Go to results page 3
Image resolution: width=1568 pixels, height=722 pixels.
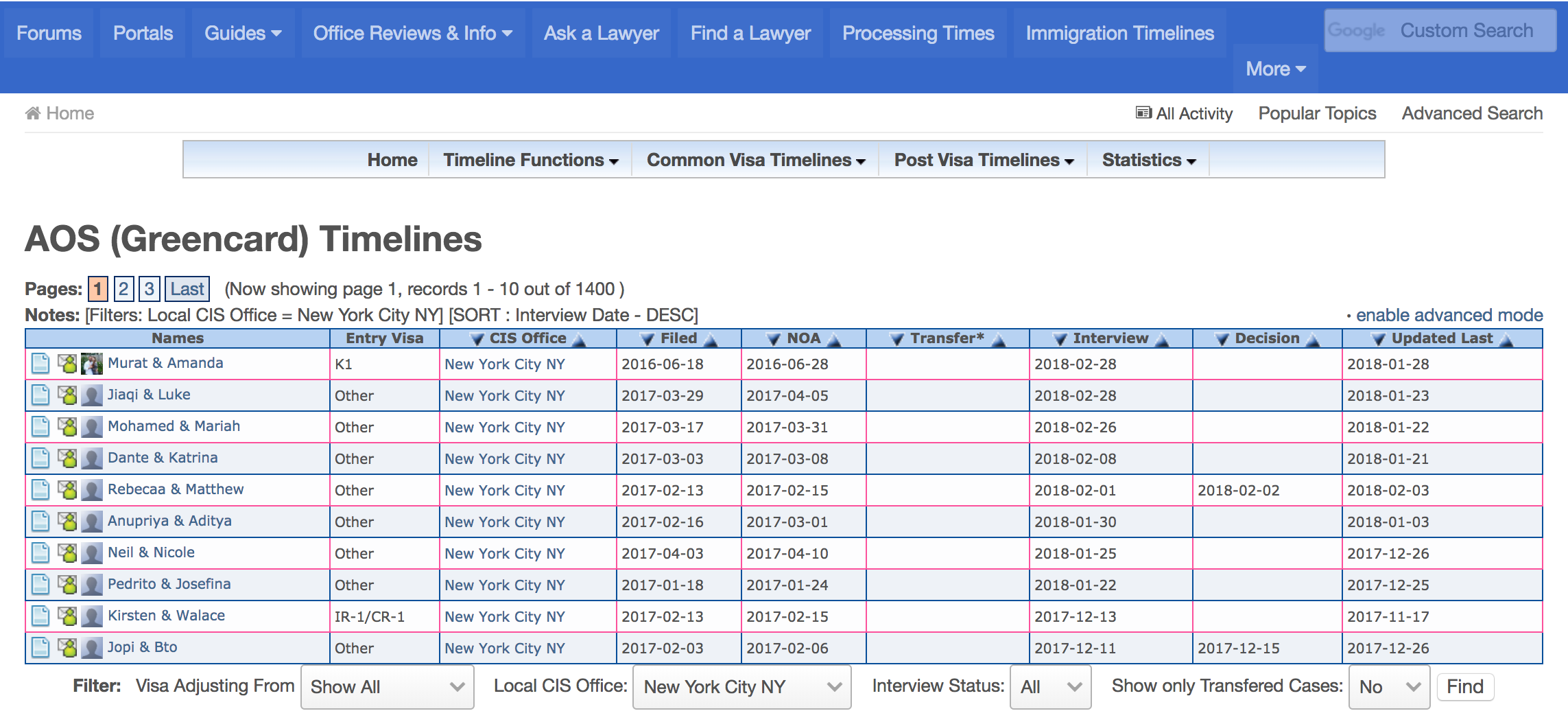point(149,289)
